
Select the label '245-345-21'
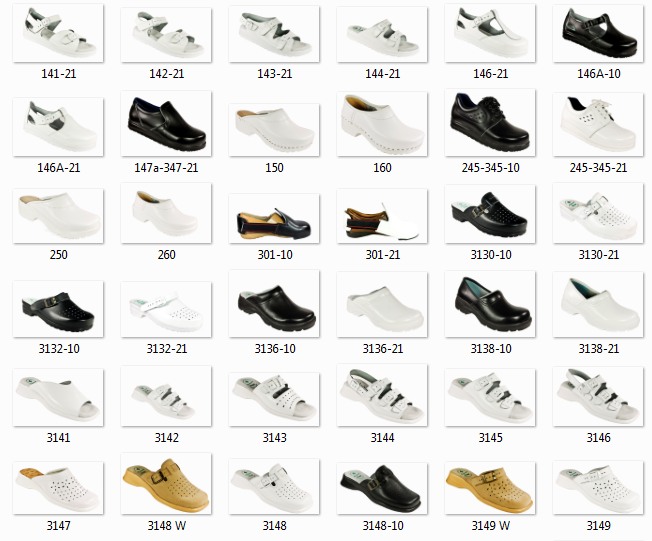tap(598, 168)
